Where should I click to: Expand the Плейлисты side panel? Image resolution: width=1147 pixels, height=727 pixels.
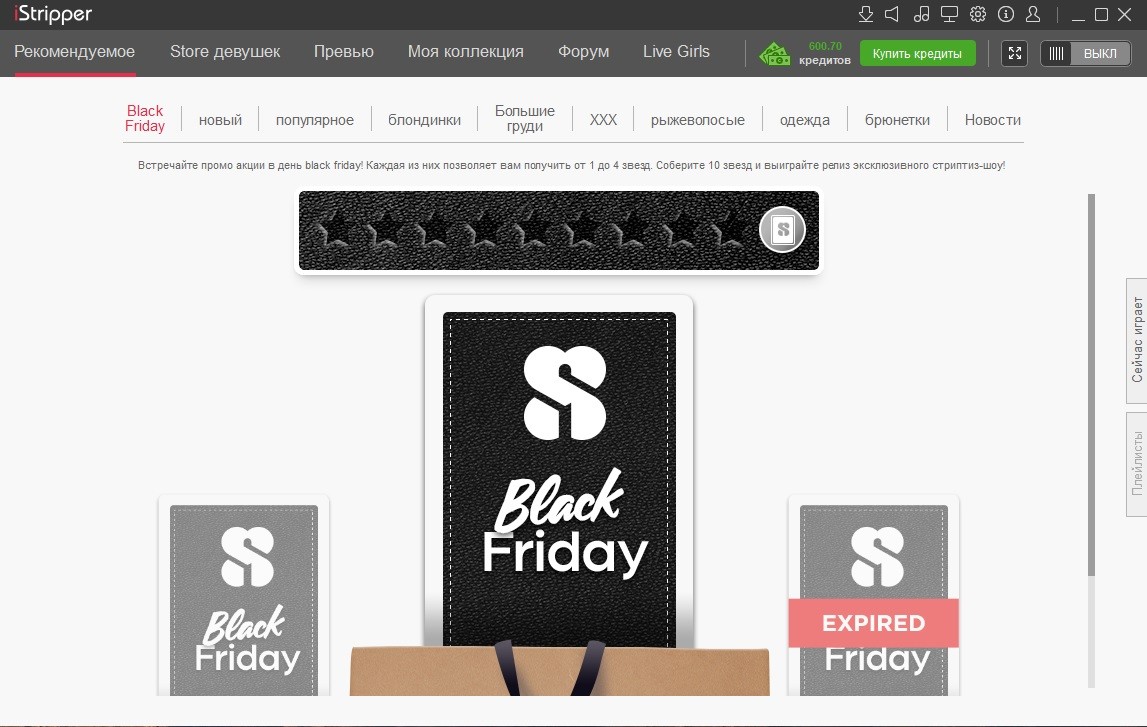pyautogui.click(x=1137, y=464)
